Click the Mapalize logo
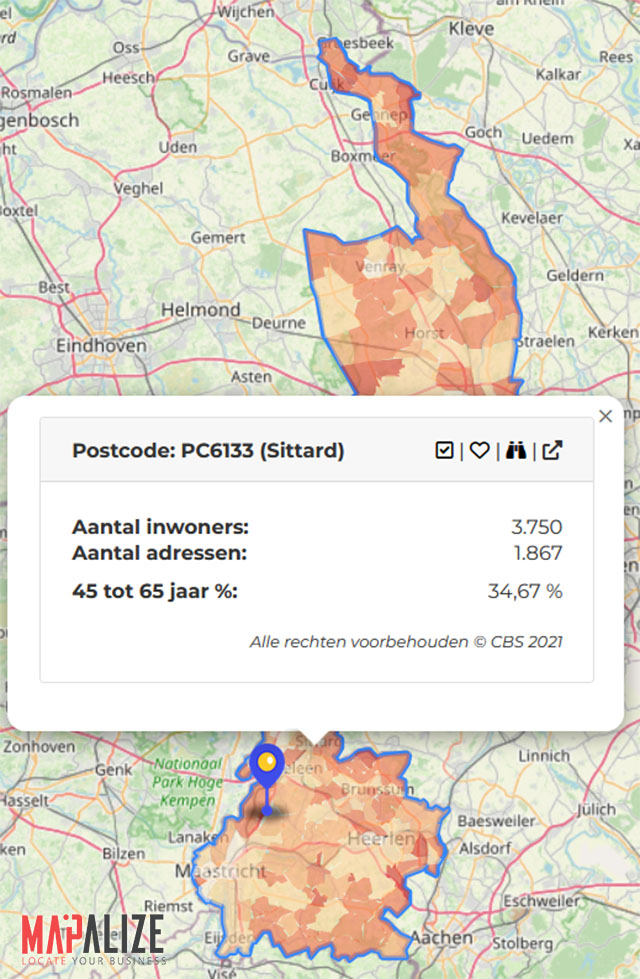This screenshot has height=979, width=640. (x=92, y=938)
